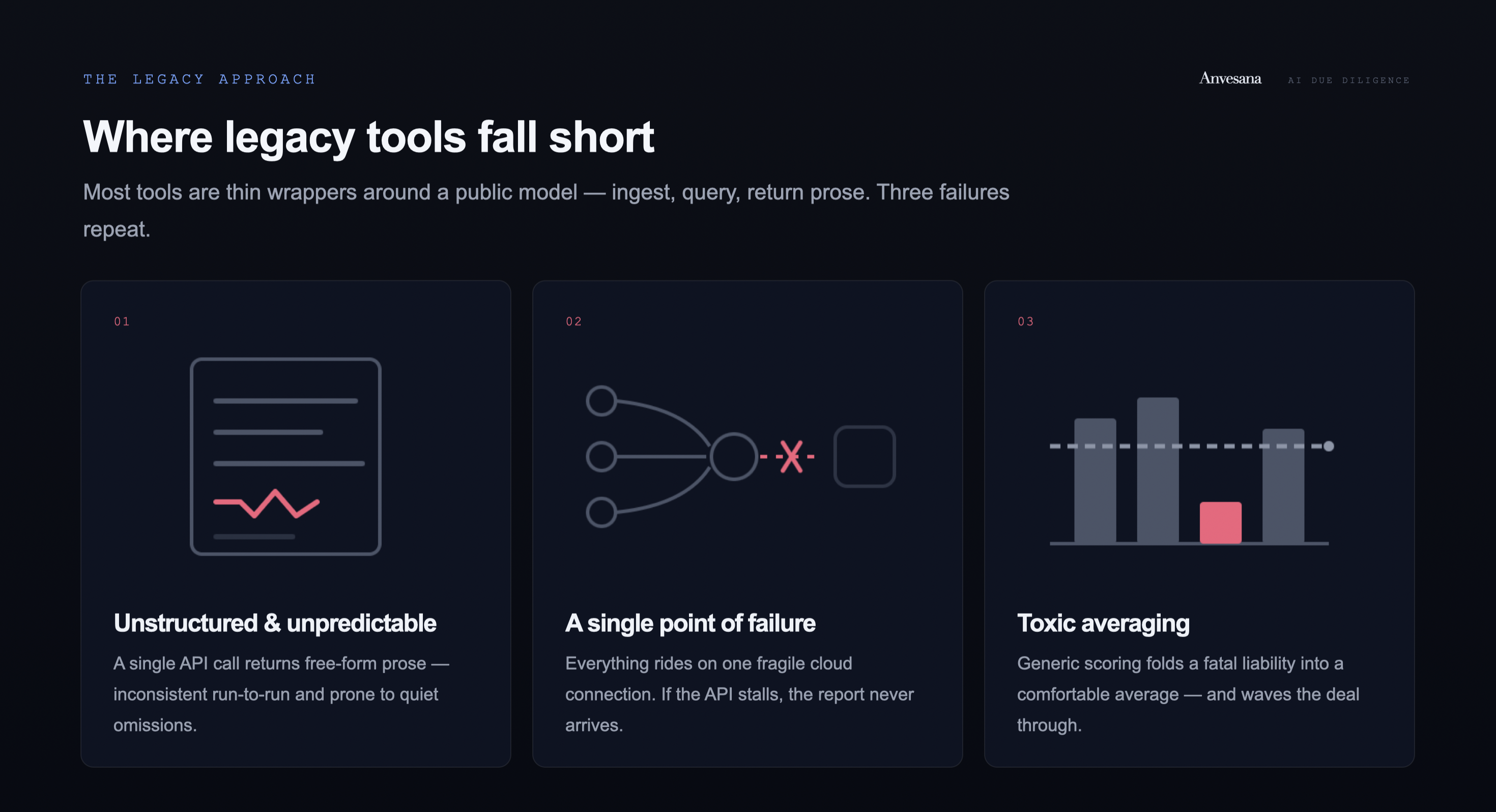Image resolution: width=1496 pixels, height=812 pixels.
Task: Click the heading Where legacy tools fall short
Action: (369, 137)
